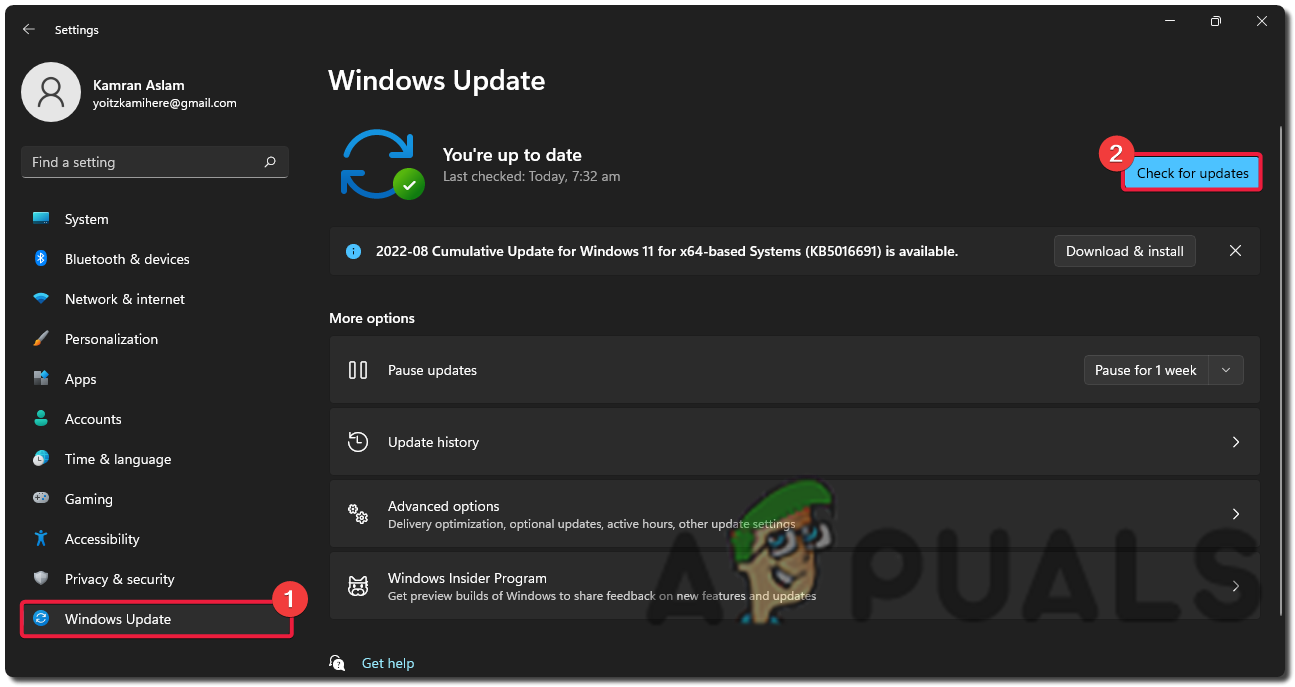Click the Check for updates button
This screenshot has width=1295, height=687.
(x=1192, y=173)
